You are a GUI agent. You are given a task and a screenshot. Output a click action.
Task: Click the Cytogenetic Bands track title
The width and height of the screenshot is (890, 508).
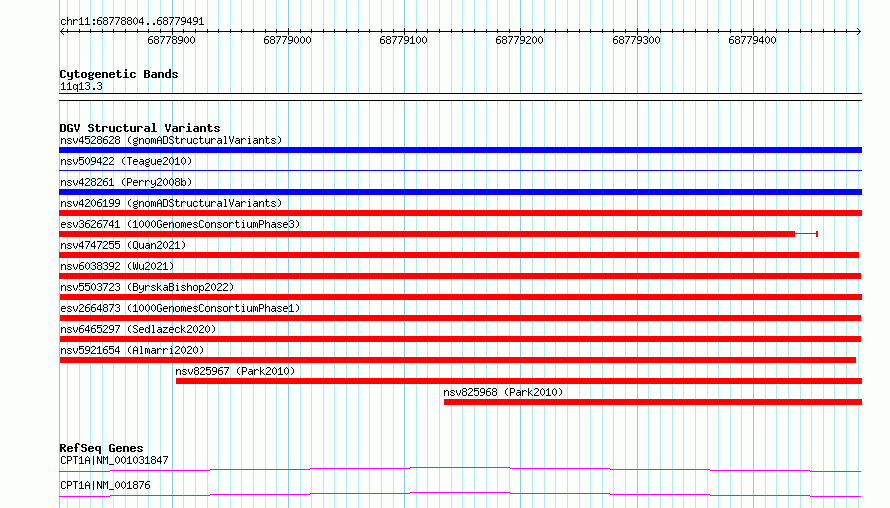tap(119, 74)
